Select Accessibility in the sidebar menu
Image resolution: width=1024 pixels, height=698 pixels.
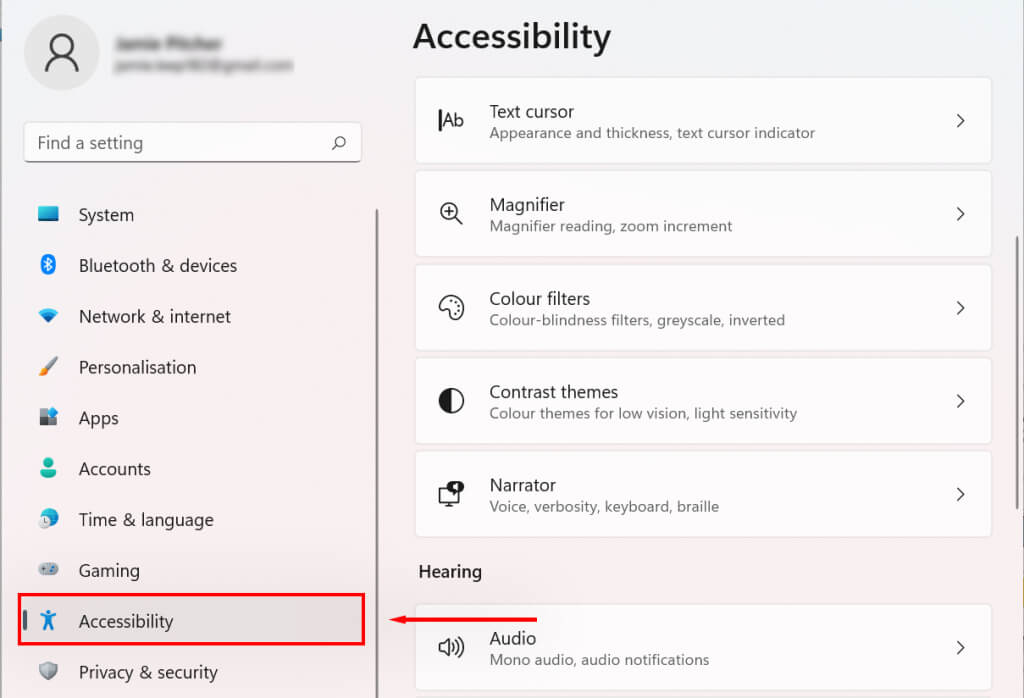126,621
